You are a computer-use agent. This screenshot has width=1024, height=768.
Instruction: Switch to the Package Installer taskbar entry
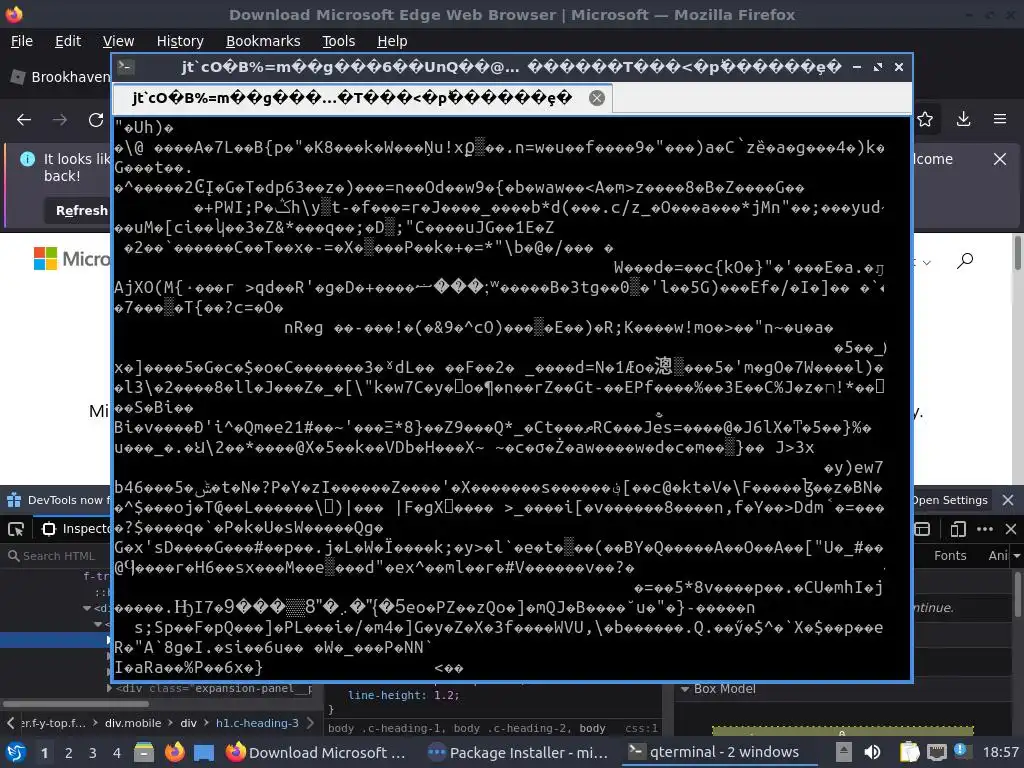pyautogui.click(x=519, y=752)
